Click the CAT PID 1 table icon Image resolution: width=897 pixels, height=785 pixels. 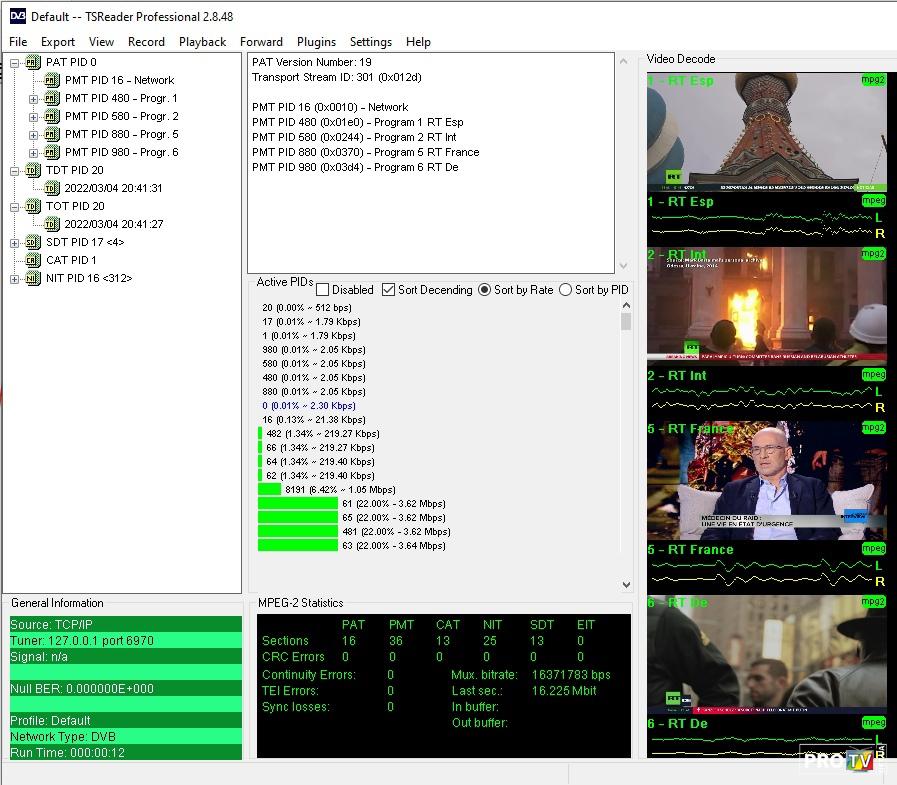click(x=32, y=260)
